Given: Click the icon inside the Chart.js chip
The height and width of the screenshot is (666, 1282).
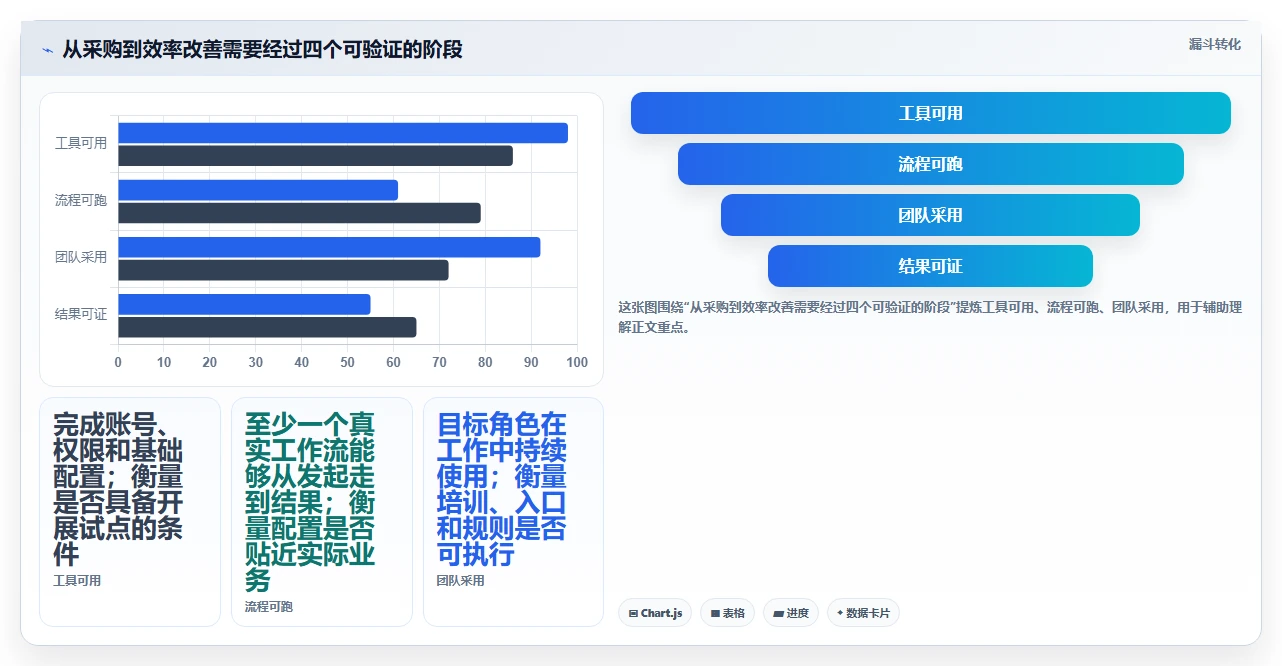Looking at the screenshot, I should [633, 613].
